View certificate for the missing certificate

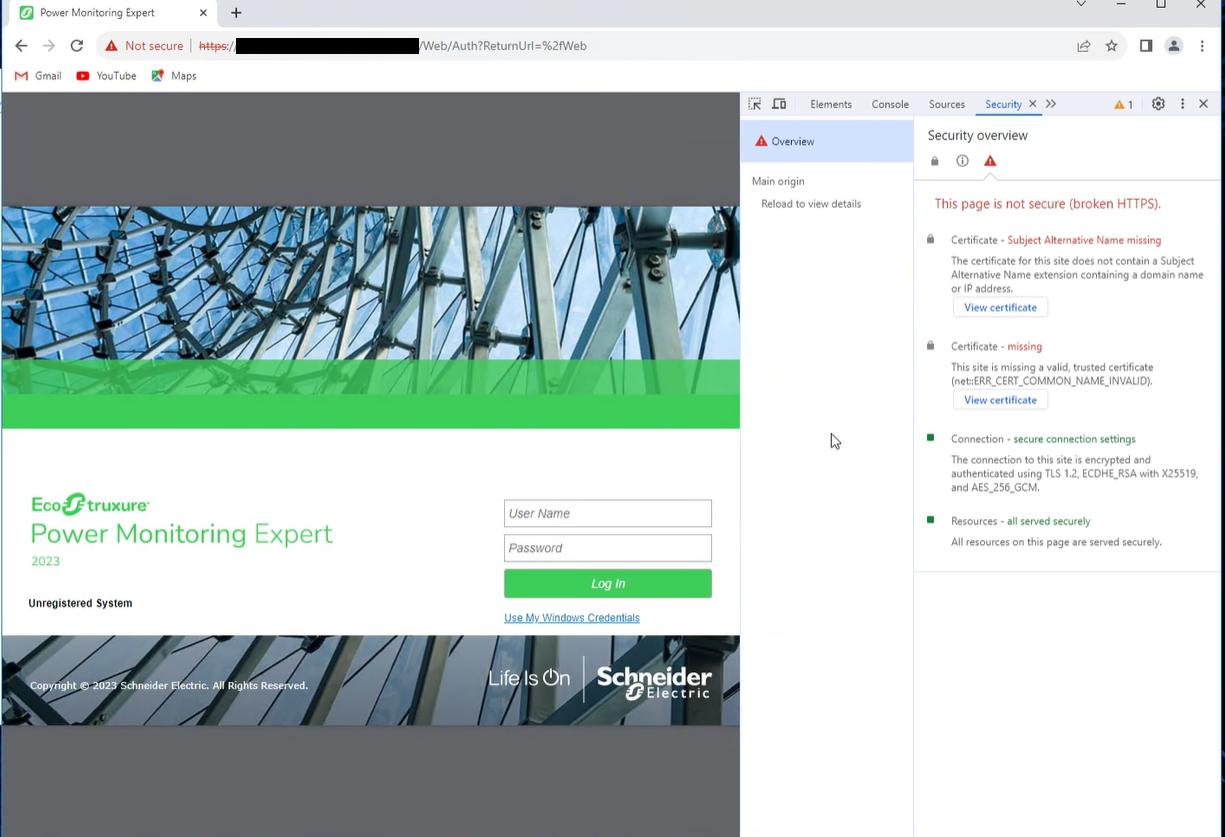pyautogui.click(x=1000, y=400)
